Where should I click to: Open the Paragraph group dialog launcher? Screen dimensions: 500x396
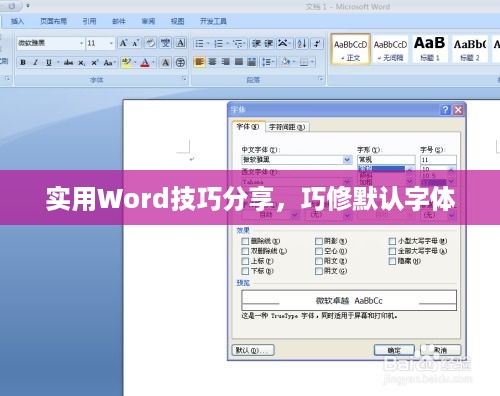pos(321,78)
